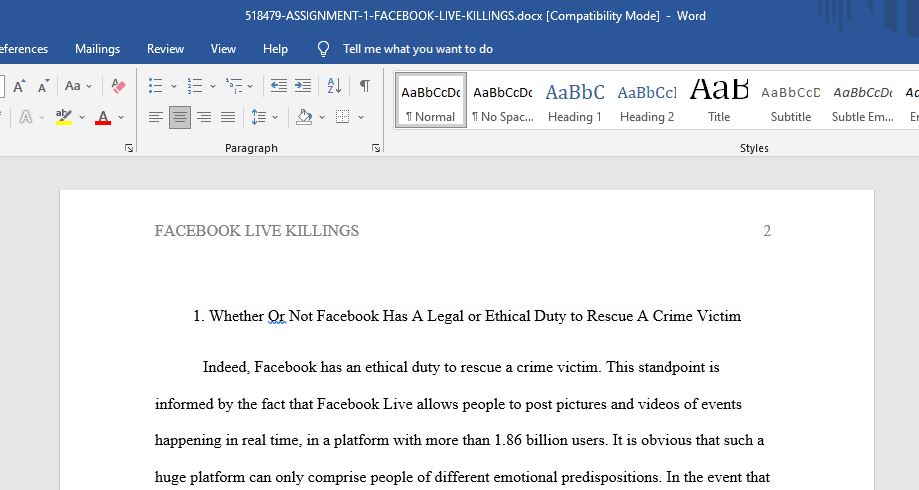The image size is (919, 490).
Task: Expand line spacing options arrow
Action: pos(275,117)
